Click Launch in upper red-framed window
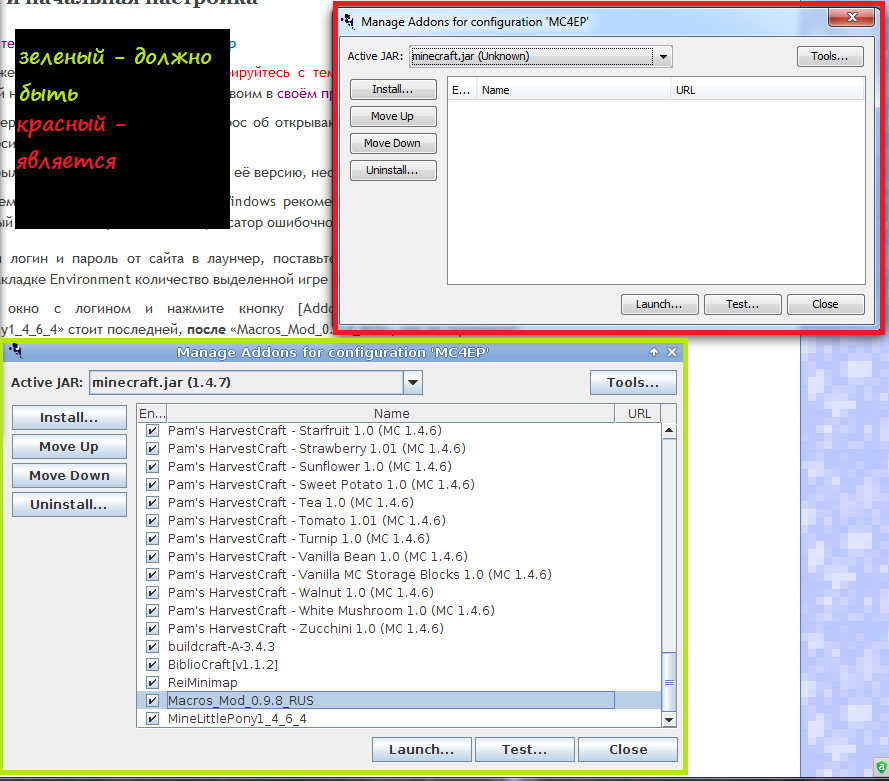 click(x=659, y=304)
